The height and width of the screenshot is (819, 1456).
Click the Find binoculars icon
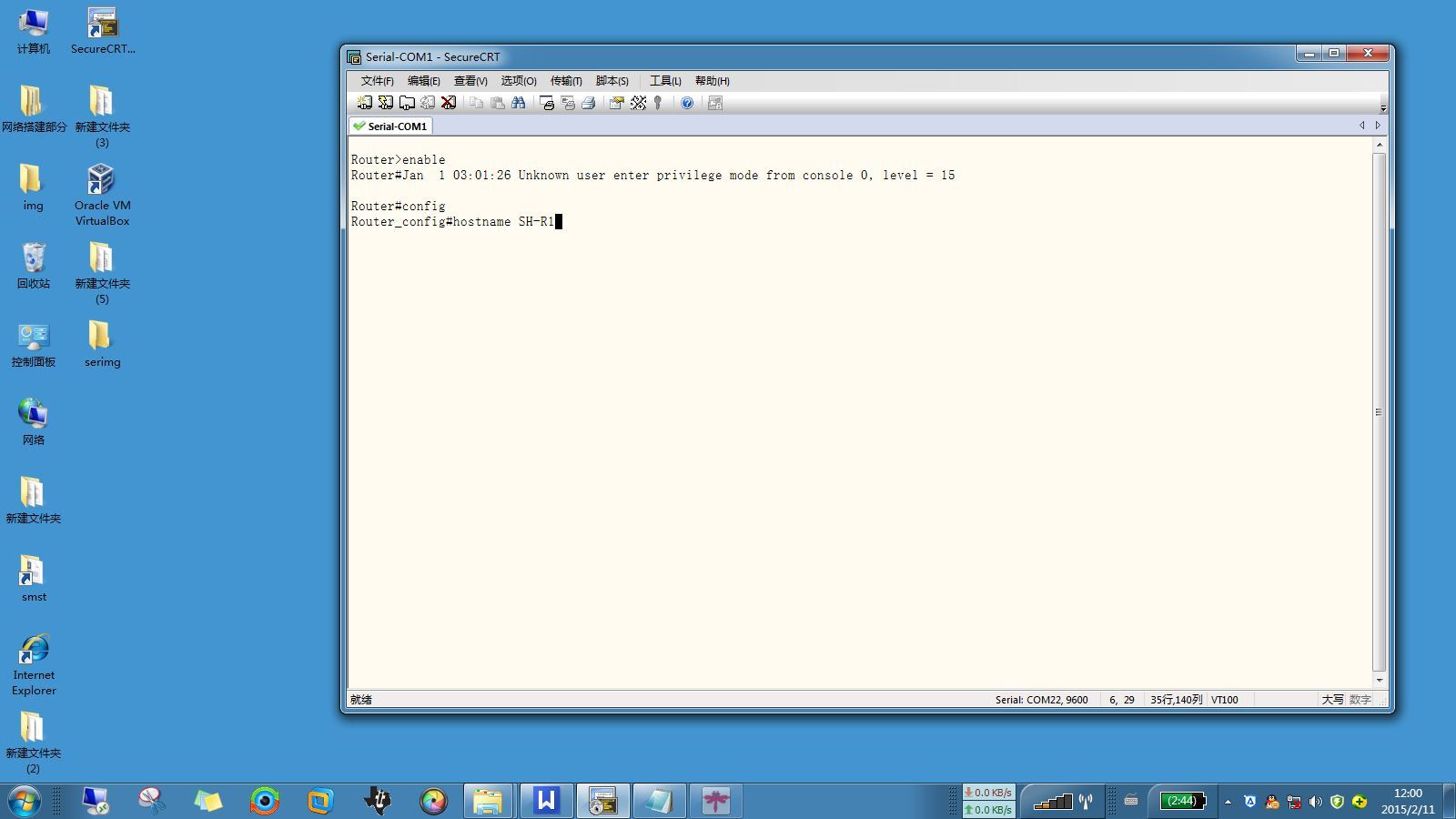coord(519,103)
